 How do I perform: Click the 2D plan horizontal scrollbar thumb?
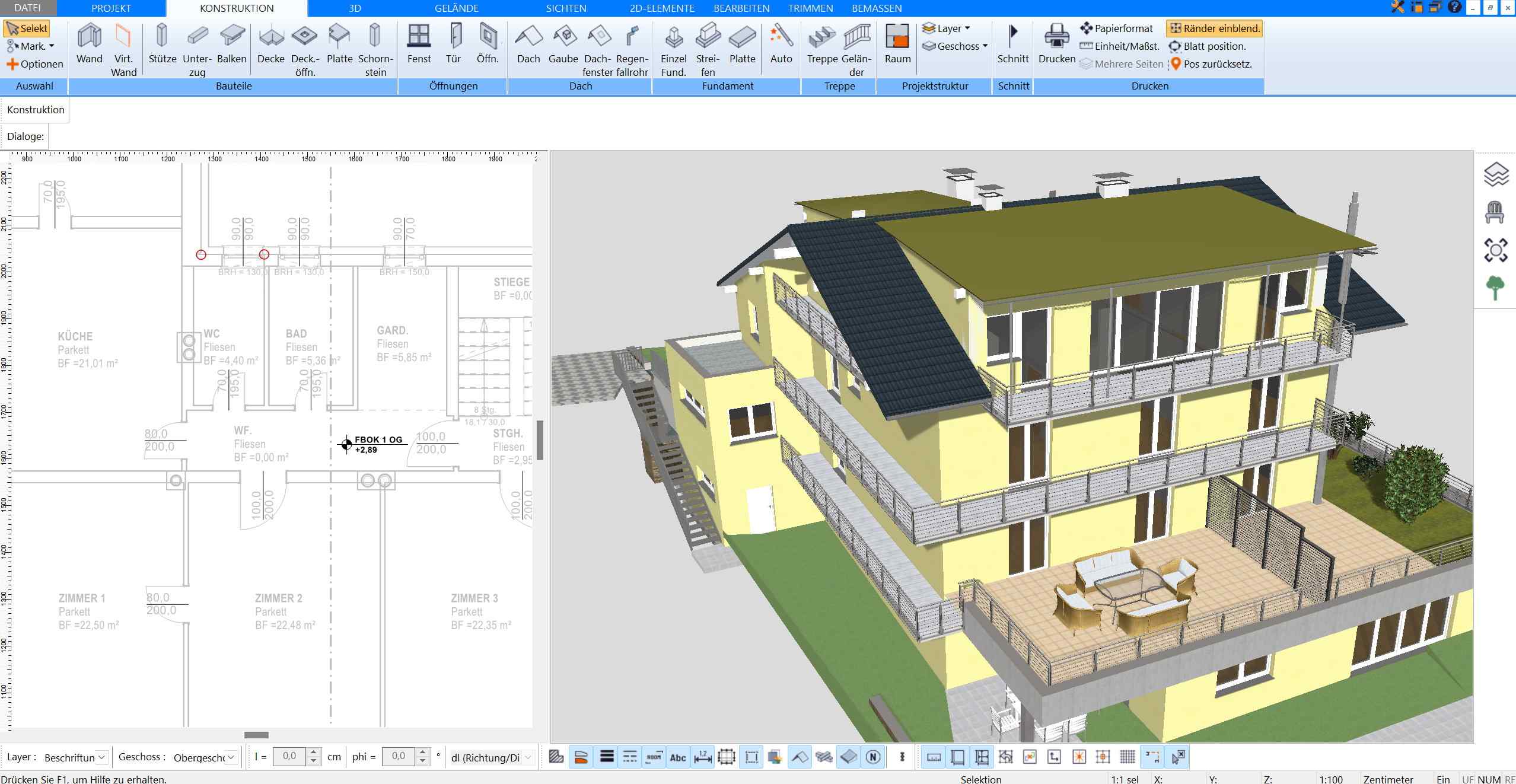pos(256,735)
